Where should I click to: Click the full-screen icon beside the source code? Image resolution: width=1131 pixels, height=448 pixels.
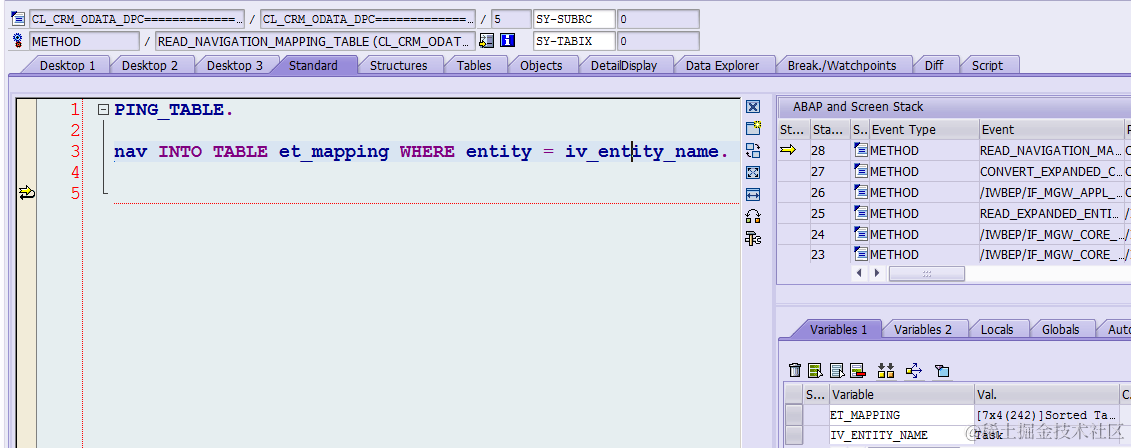pos(753,172)
